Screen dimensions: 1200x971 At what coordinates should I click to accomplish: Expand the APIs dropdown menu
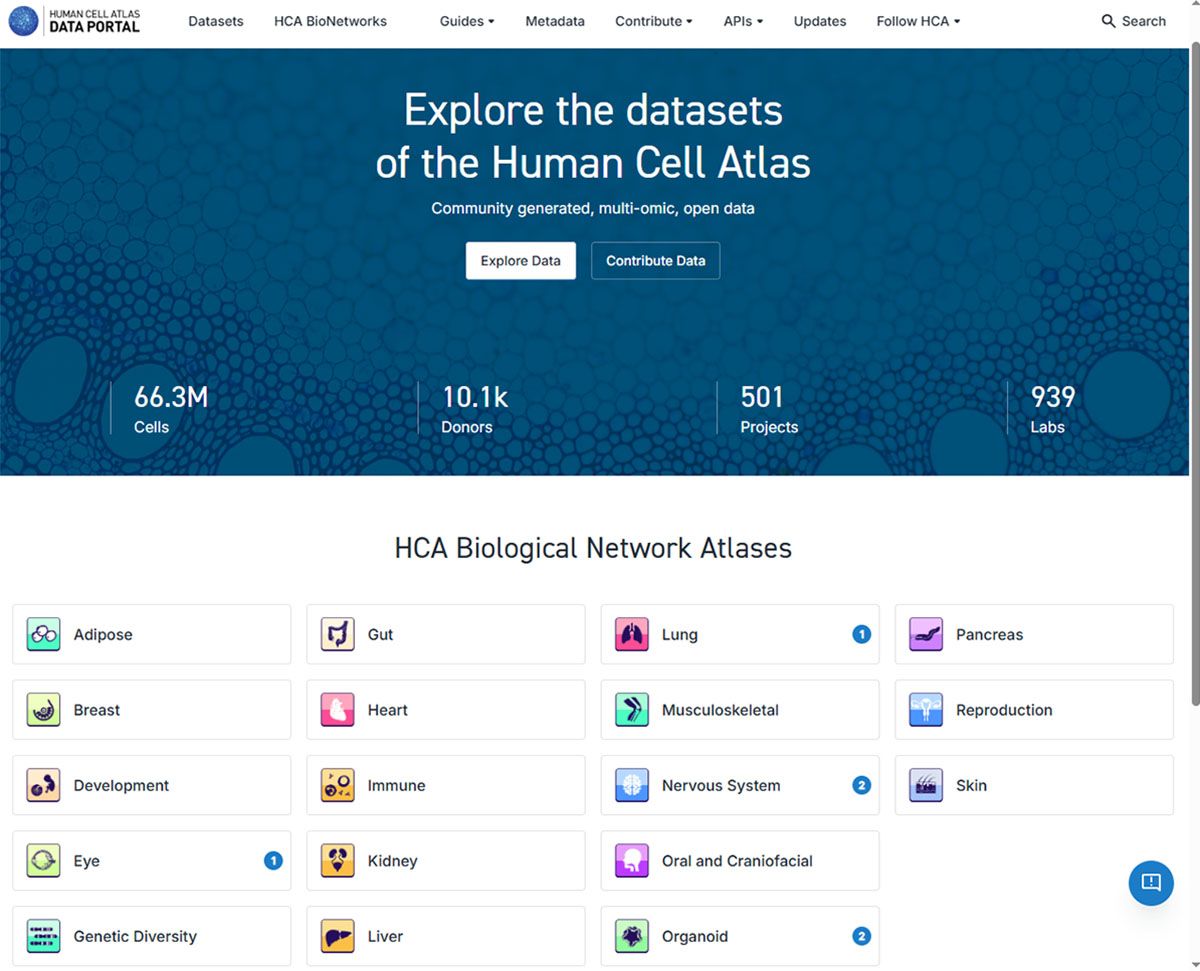coord(743,21)
